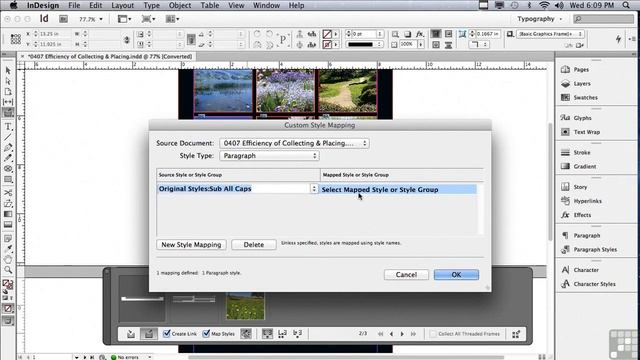
Task: Select the Selection tool arrow
Action: 8,71
